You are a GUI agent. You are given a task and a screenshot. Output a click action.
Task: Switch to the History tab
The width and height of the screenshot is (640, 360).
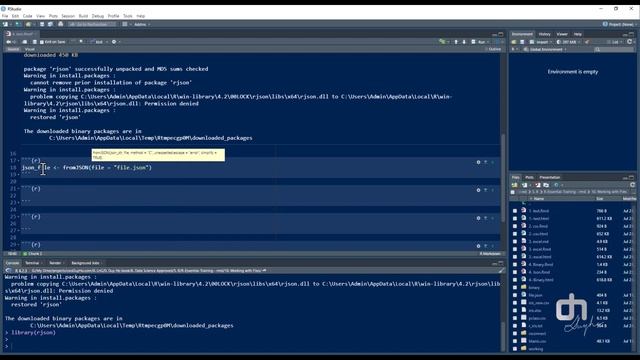click(544, 34)
